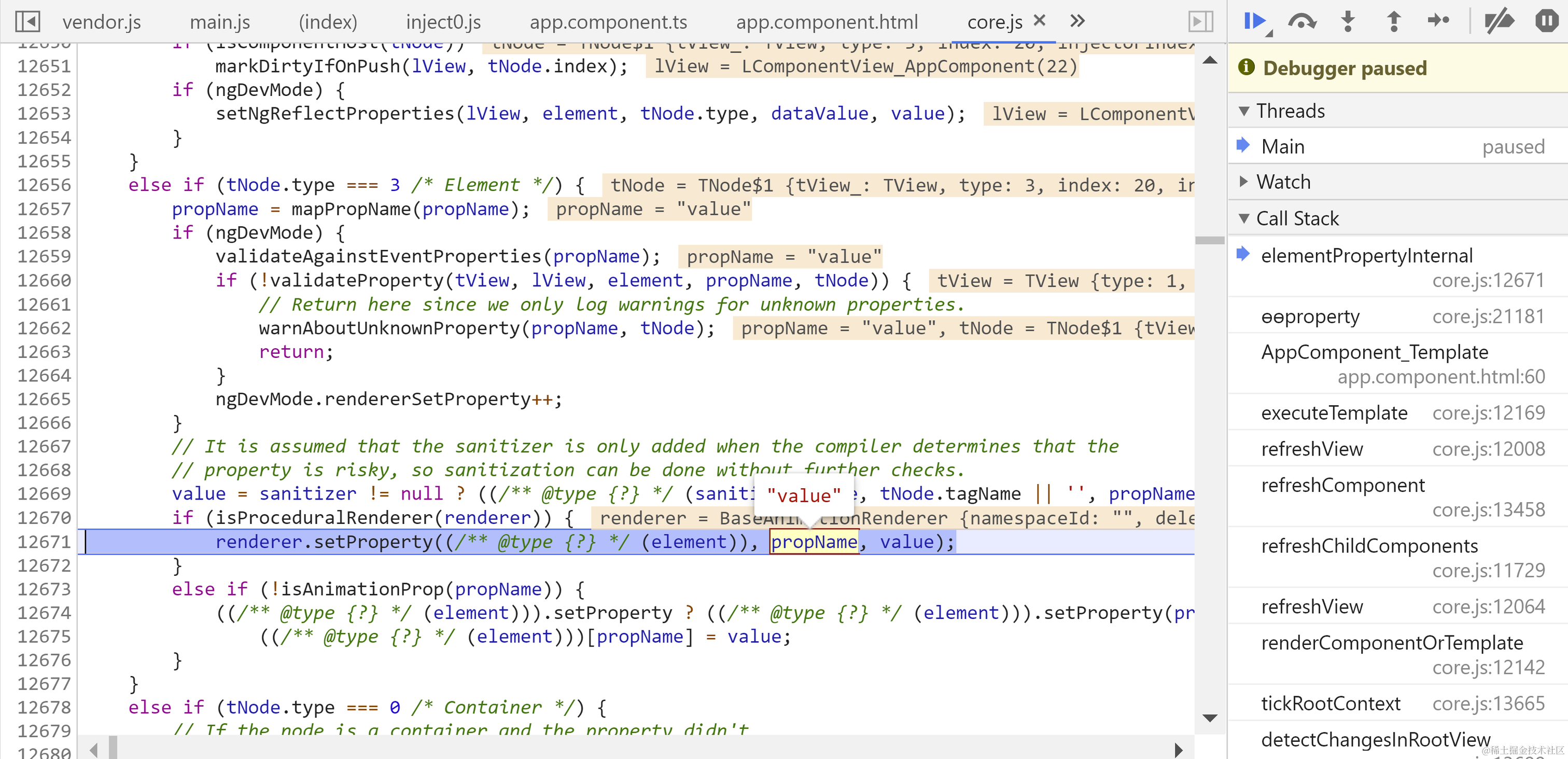
Task: Step into next function call
Action: (x=1348, y=21)
